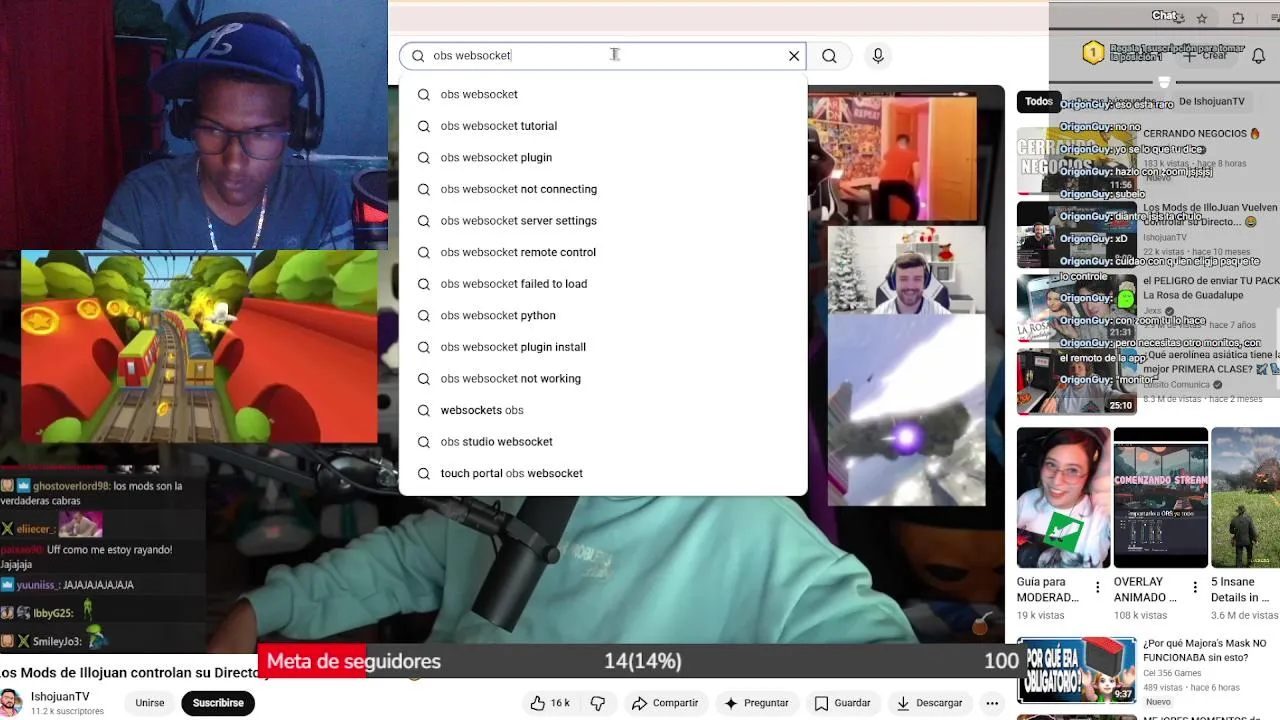
Task: Dislike the video with thumbs down
Action: tap(598, 703)
